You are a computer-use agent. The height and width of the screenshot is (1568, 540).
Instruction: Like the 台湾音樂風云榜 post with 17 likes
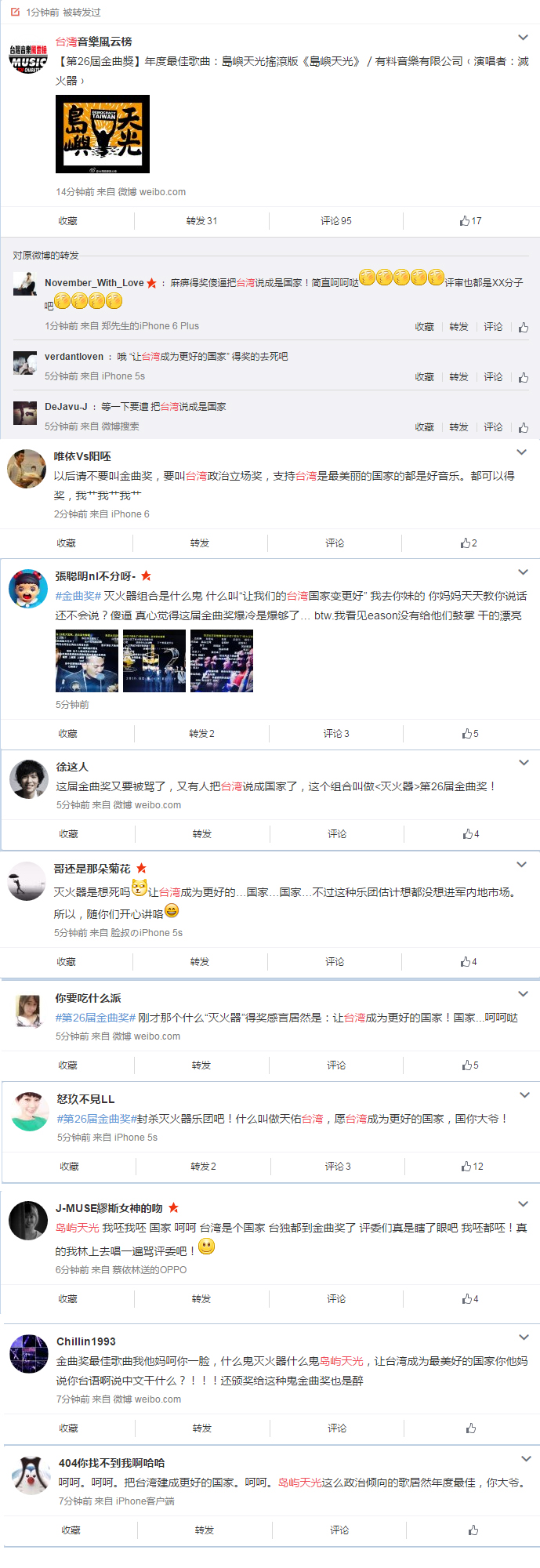471,221
